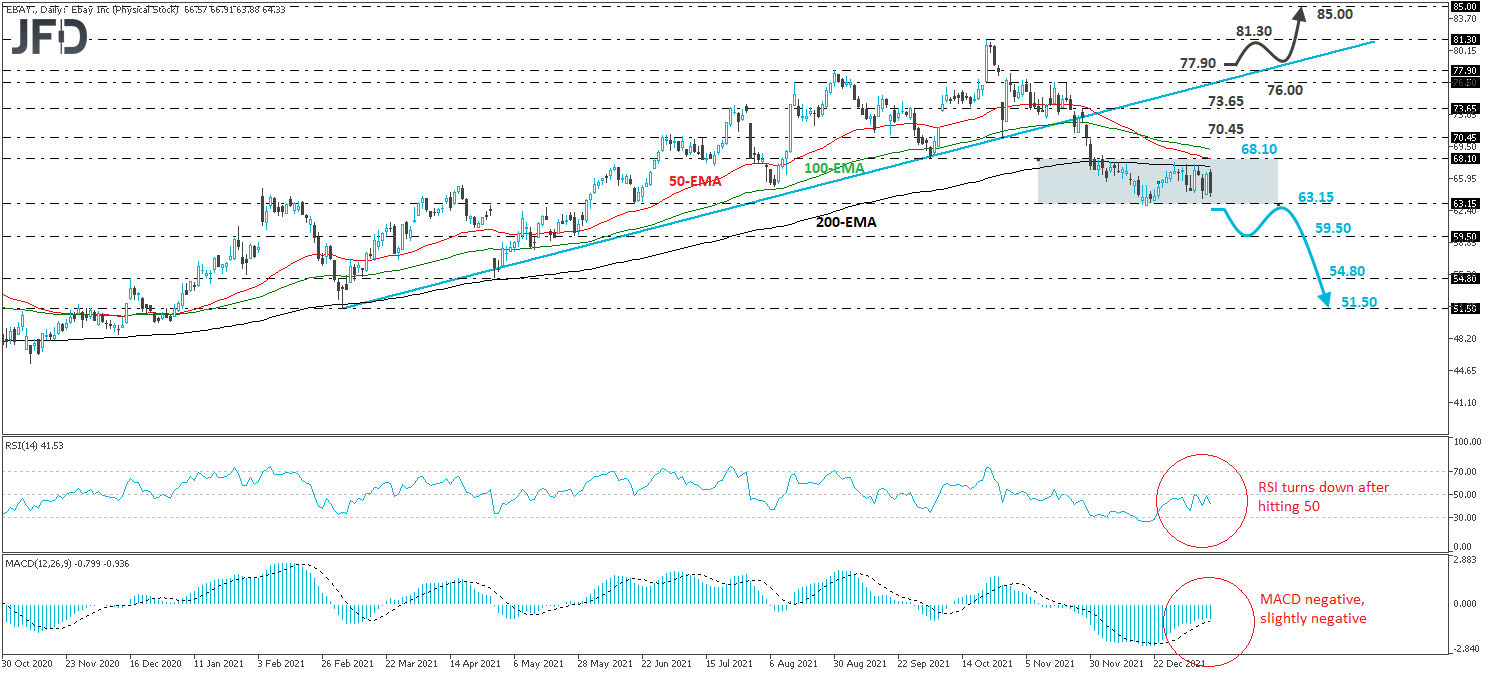
Task: Select the 100-EMA label on the chart
Action: click(x=835, y=169)
